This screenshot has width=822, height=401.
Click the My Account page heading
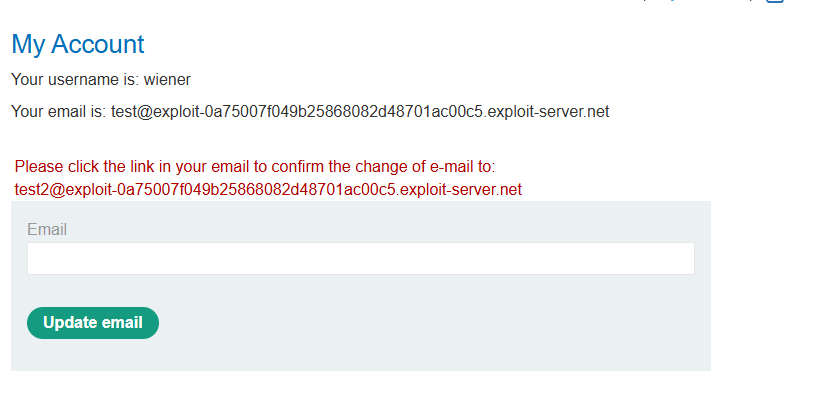tap(78, 44)
